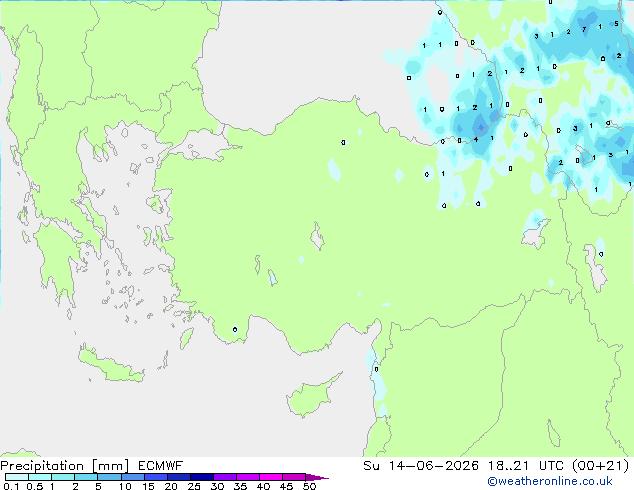Click the forecast date 'Su 14-06-2026'
Screen dimensions: 634x490
tap(421, 466)
